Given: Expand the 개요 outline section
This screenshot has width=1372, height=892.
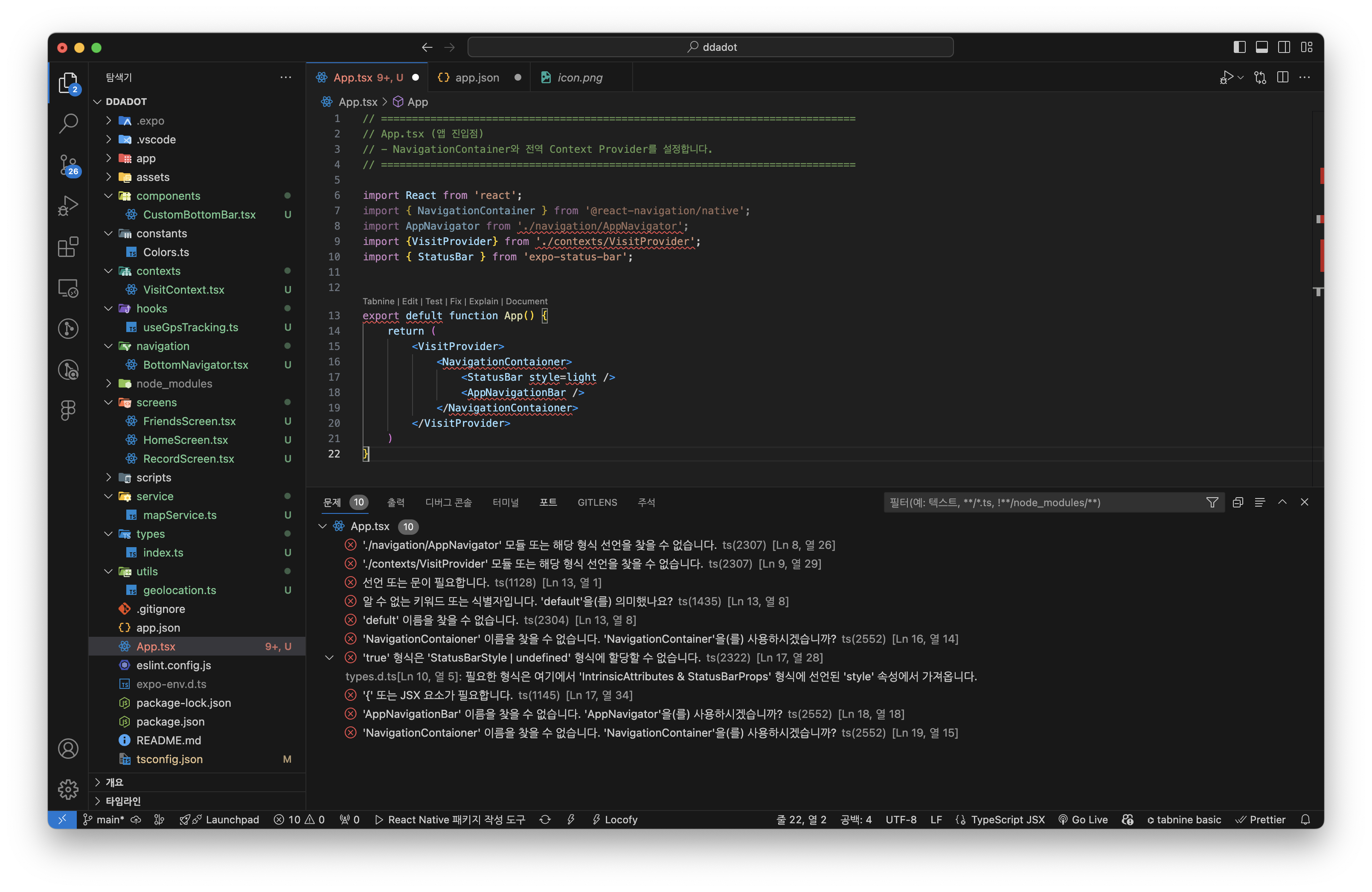Looking at the screenshot, I should click(x=97, y=782).
